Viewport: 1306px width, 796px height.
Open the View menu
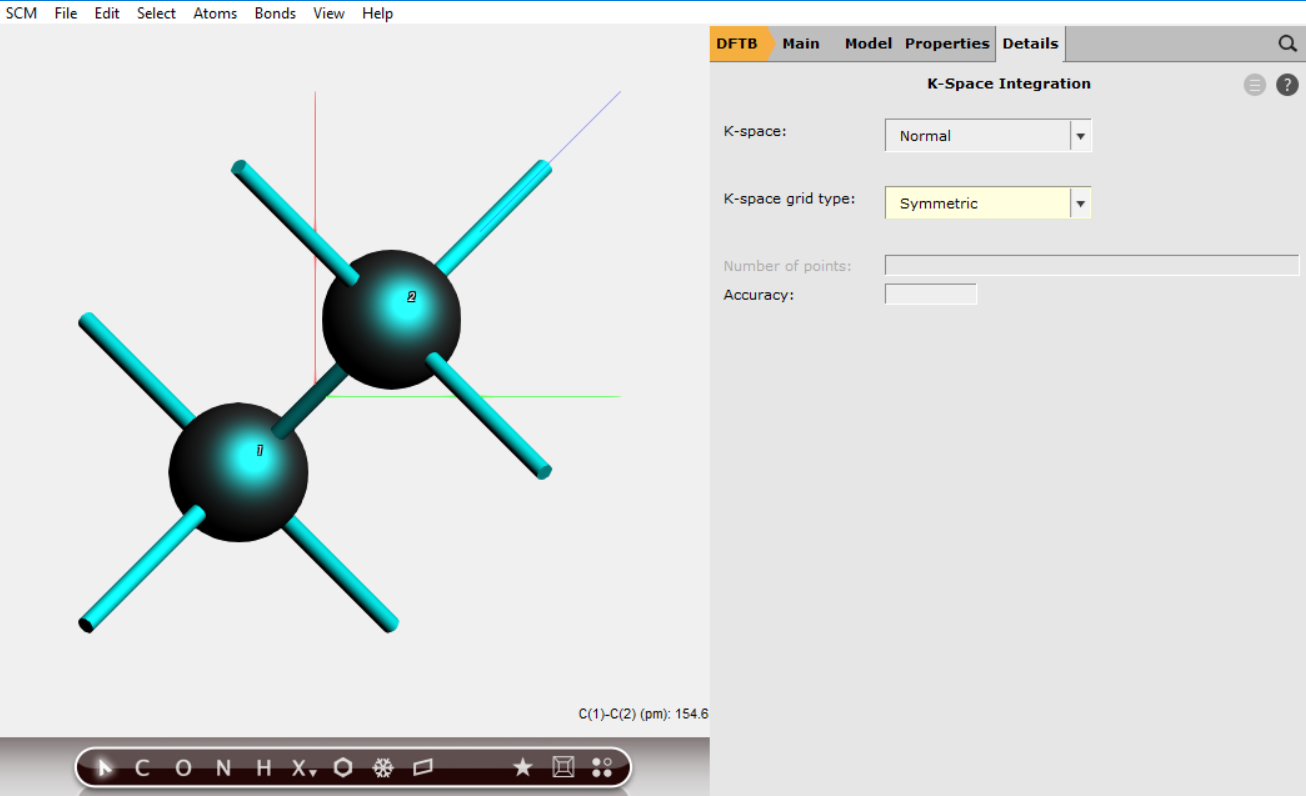coord(328,13)
